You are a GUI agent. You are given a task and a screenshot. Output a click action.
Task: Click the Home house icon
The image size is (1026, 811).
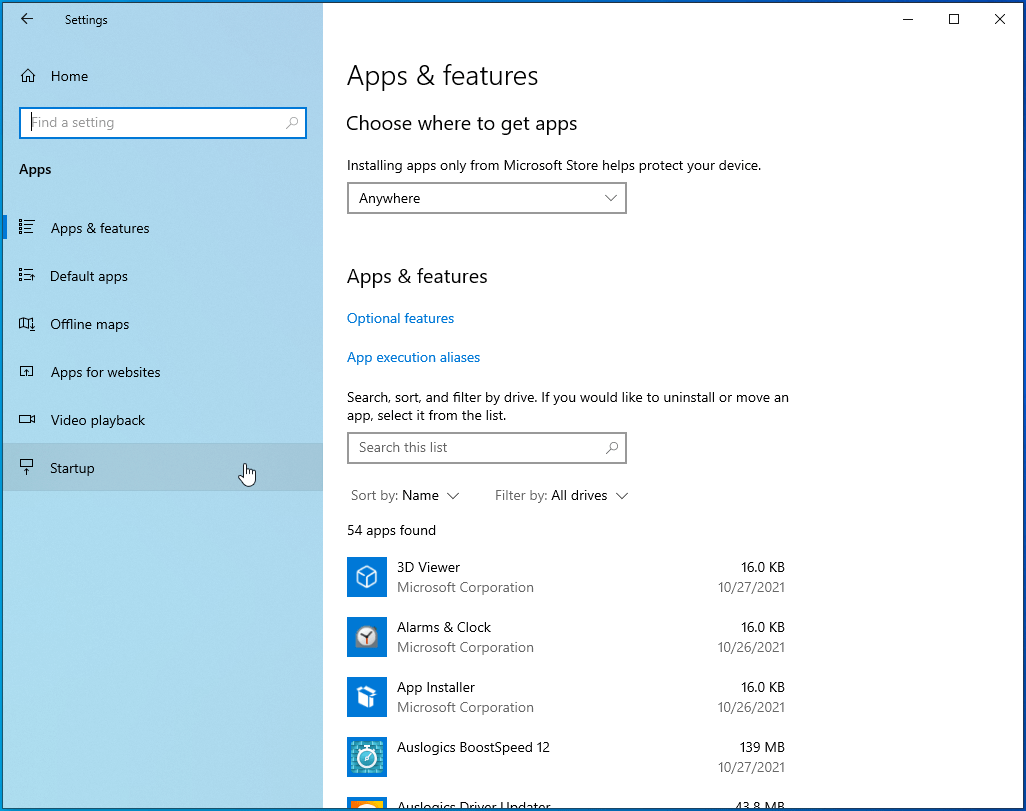[x=28, y=75]
